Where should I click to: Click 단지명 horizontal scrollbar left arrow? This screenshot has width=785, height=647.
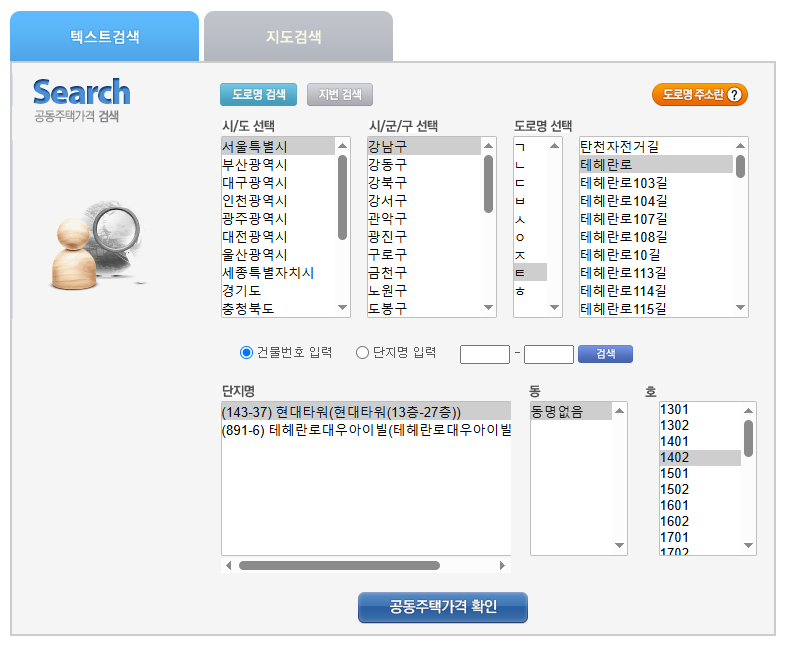click(x=229, y=565)
